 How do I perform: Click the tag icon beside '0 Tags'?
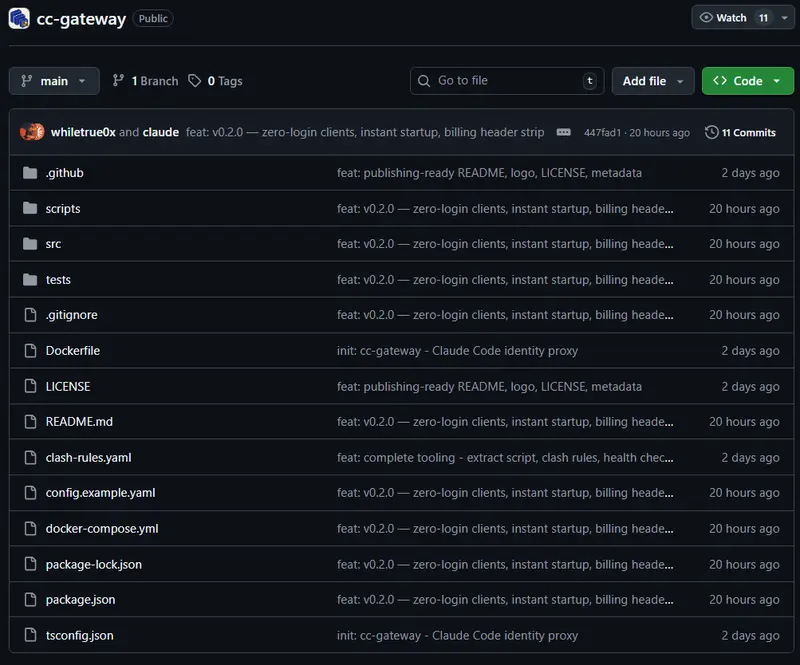point(194,81)
